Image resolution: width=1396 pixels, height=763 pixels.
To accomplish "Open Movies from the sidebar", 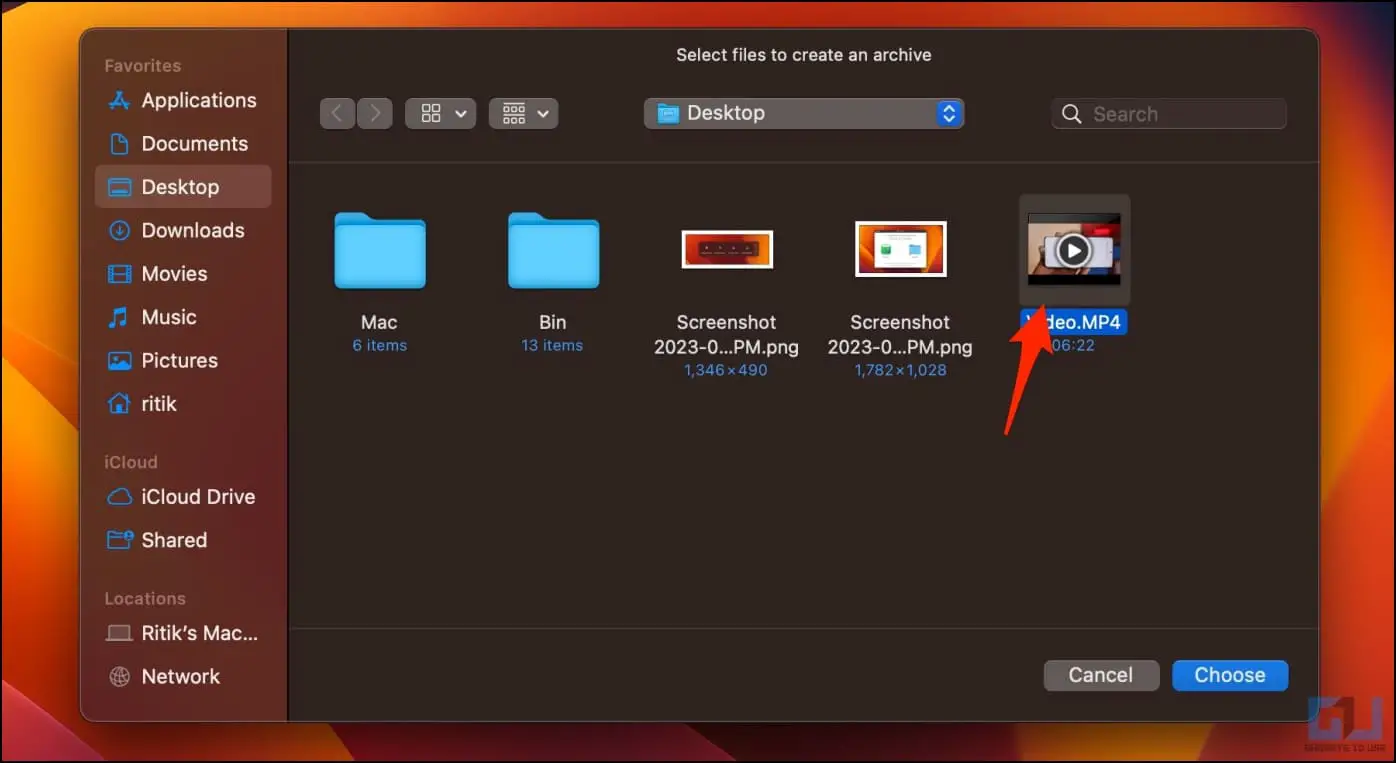I will click(182, 273).
